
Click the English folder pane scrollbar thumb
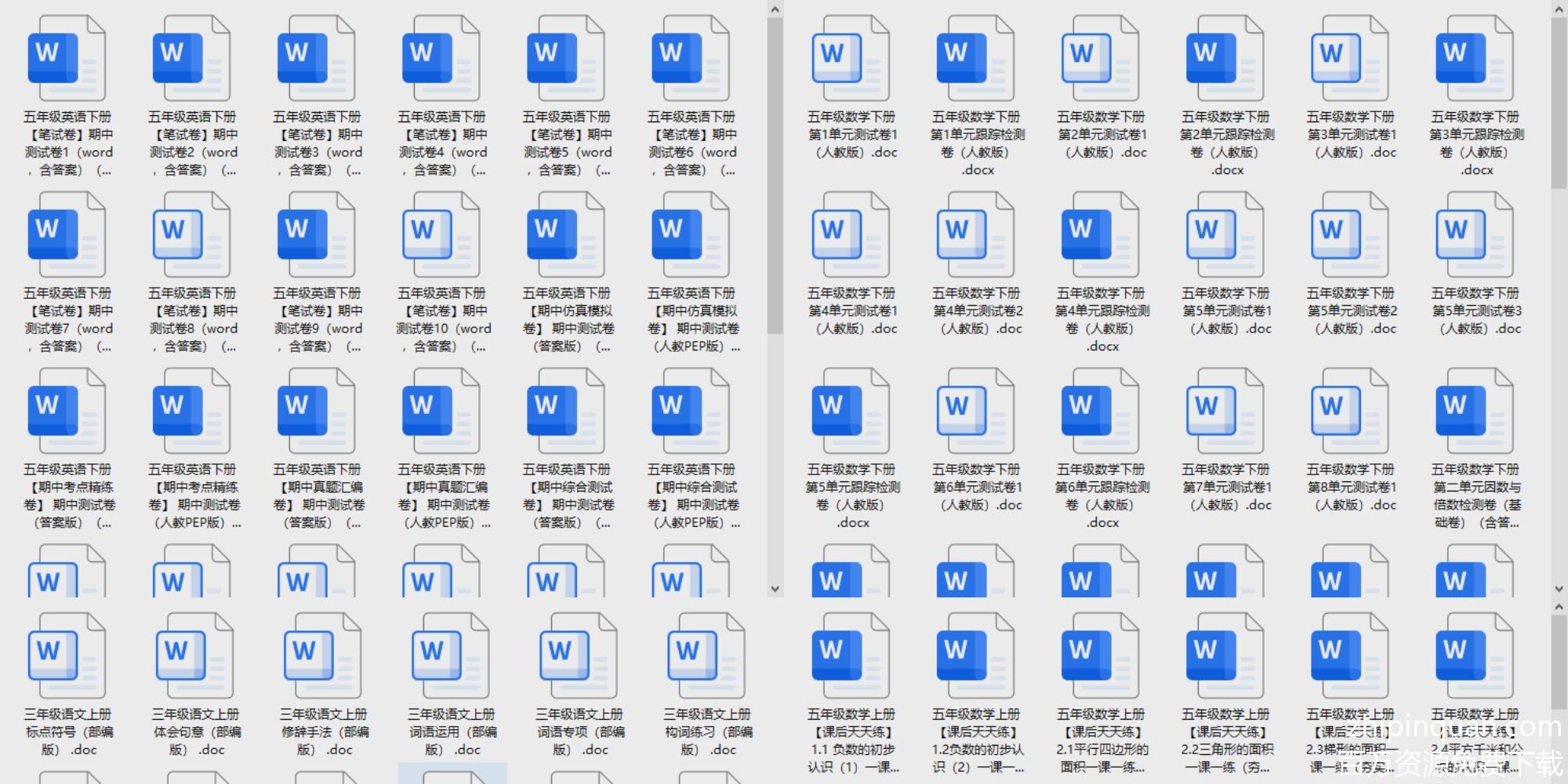click(x=775, y=175)
